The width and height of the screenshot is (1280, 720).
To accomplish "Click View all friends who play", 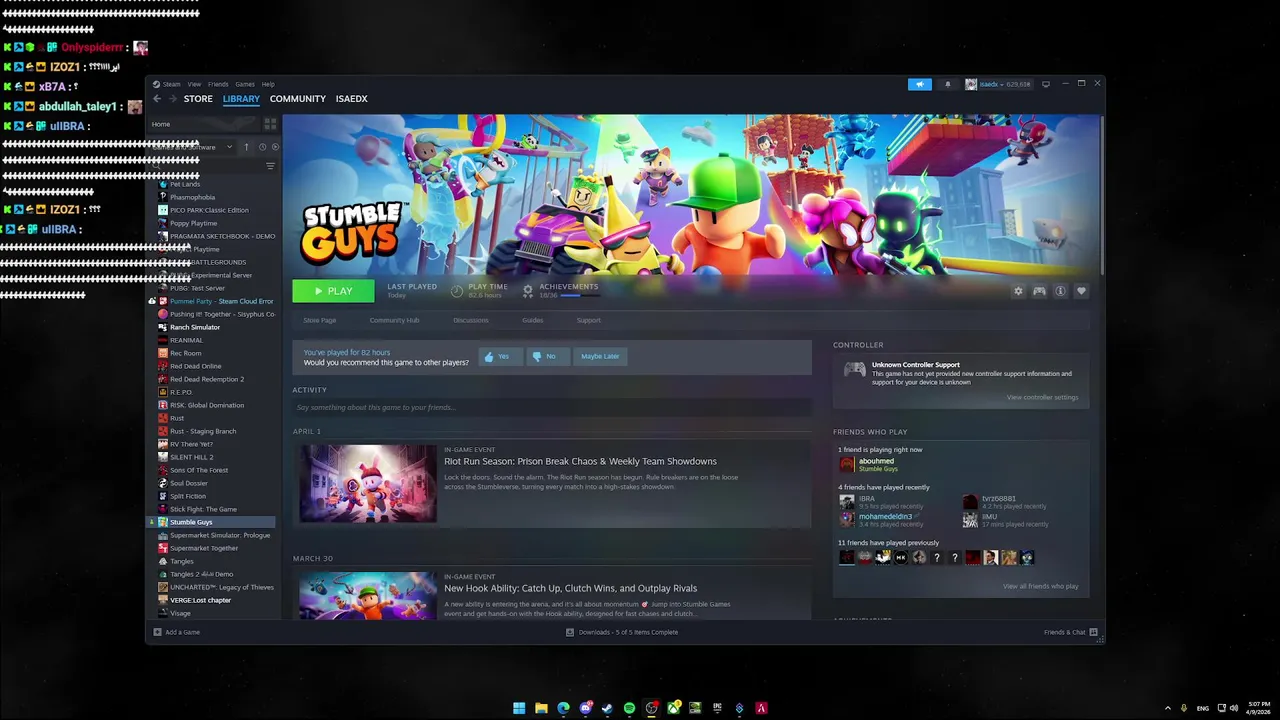I will point(1041,586).
